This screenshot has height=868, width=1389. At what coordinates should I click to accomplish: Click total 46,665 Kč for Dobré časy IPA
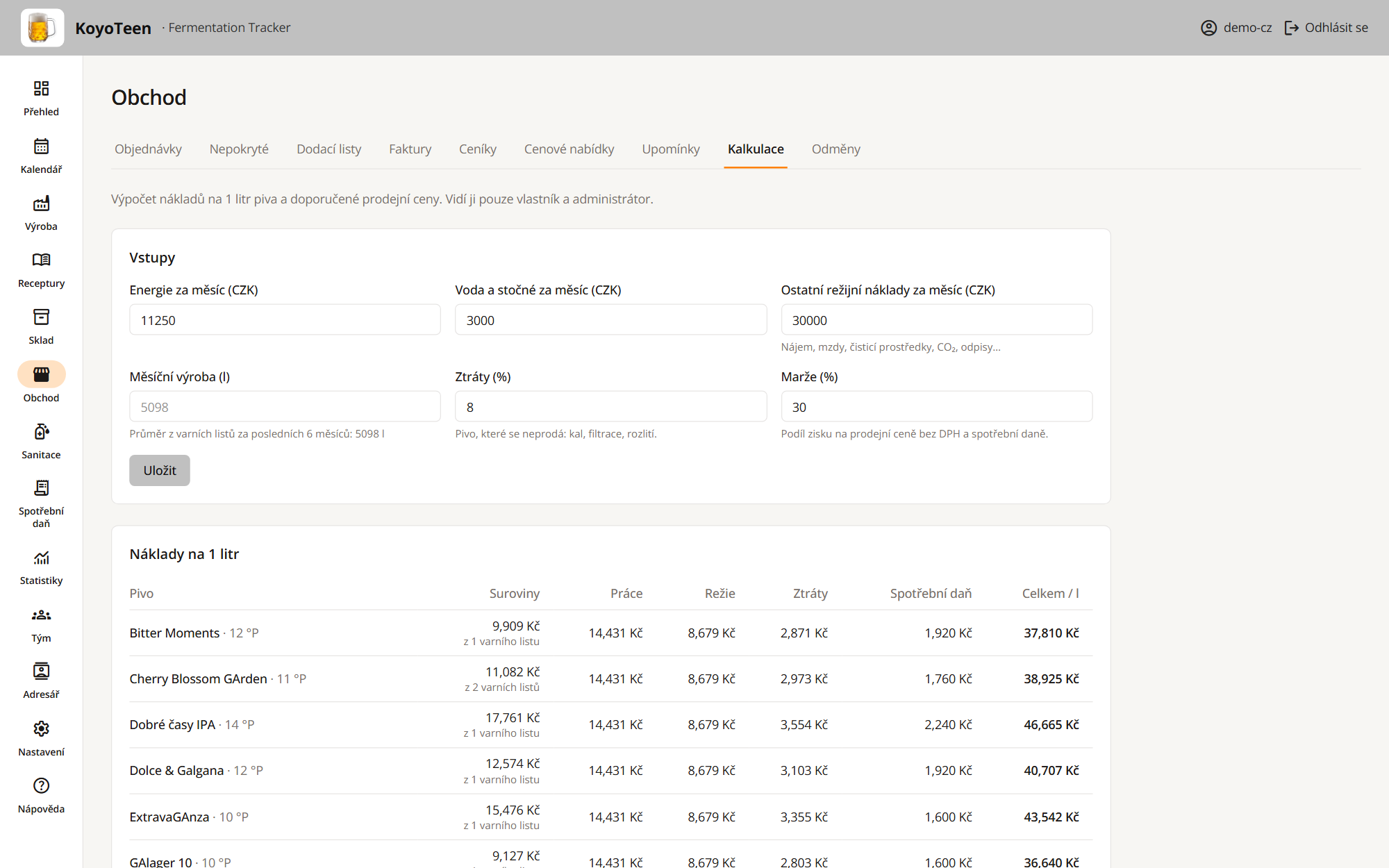[1051, 725]
